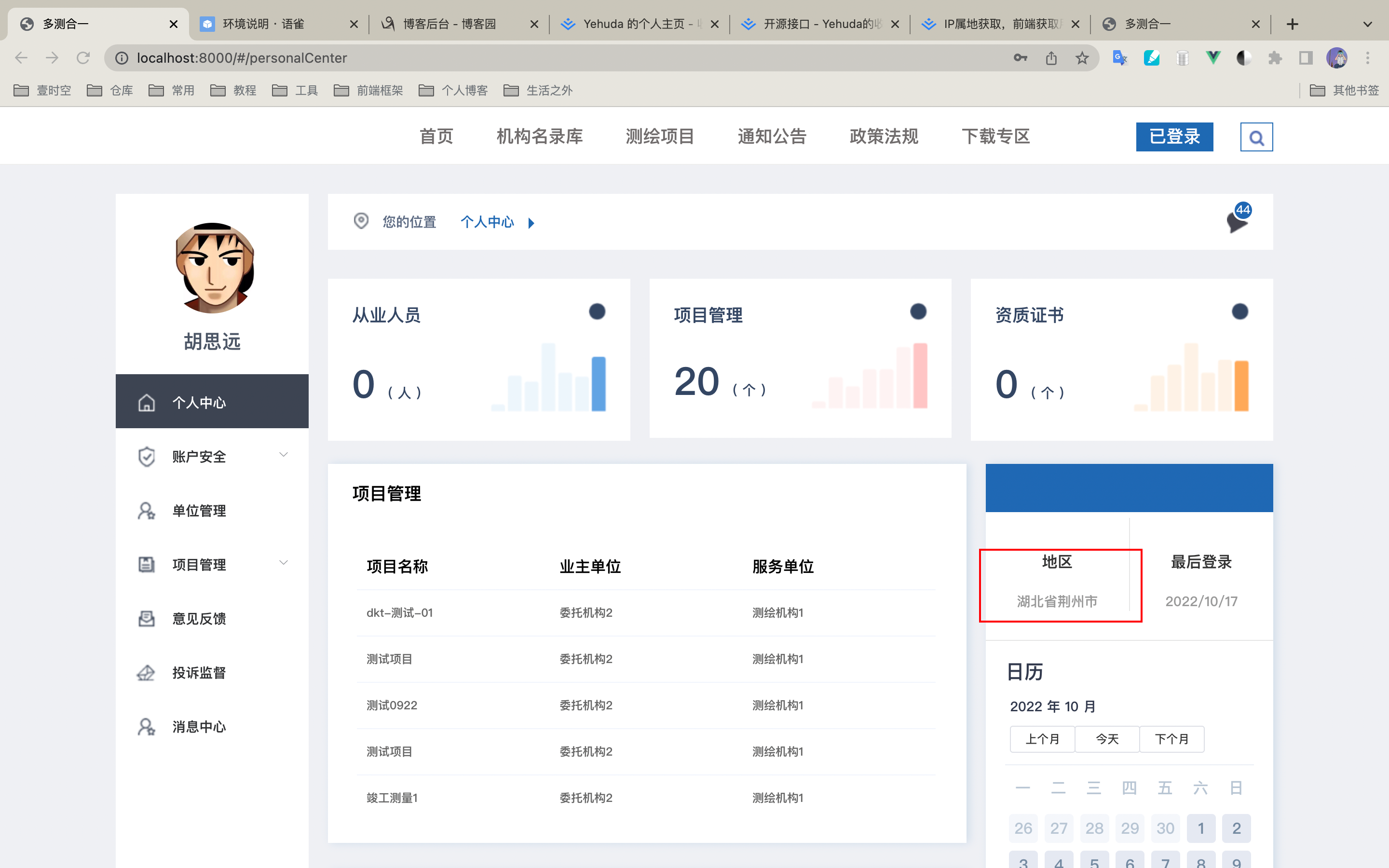
Task: Click the orange bar chart on 资质证书 card
Action: click(x=1191, y=378)
